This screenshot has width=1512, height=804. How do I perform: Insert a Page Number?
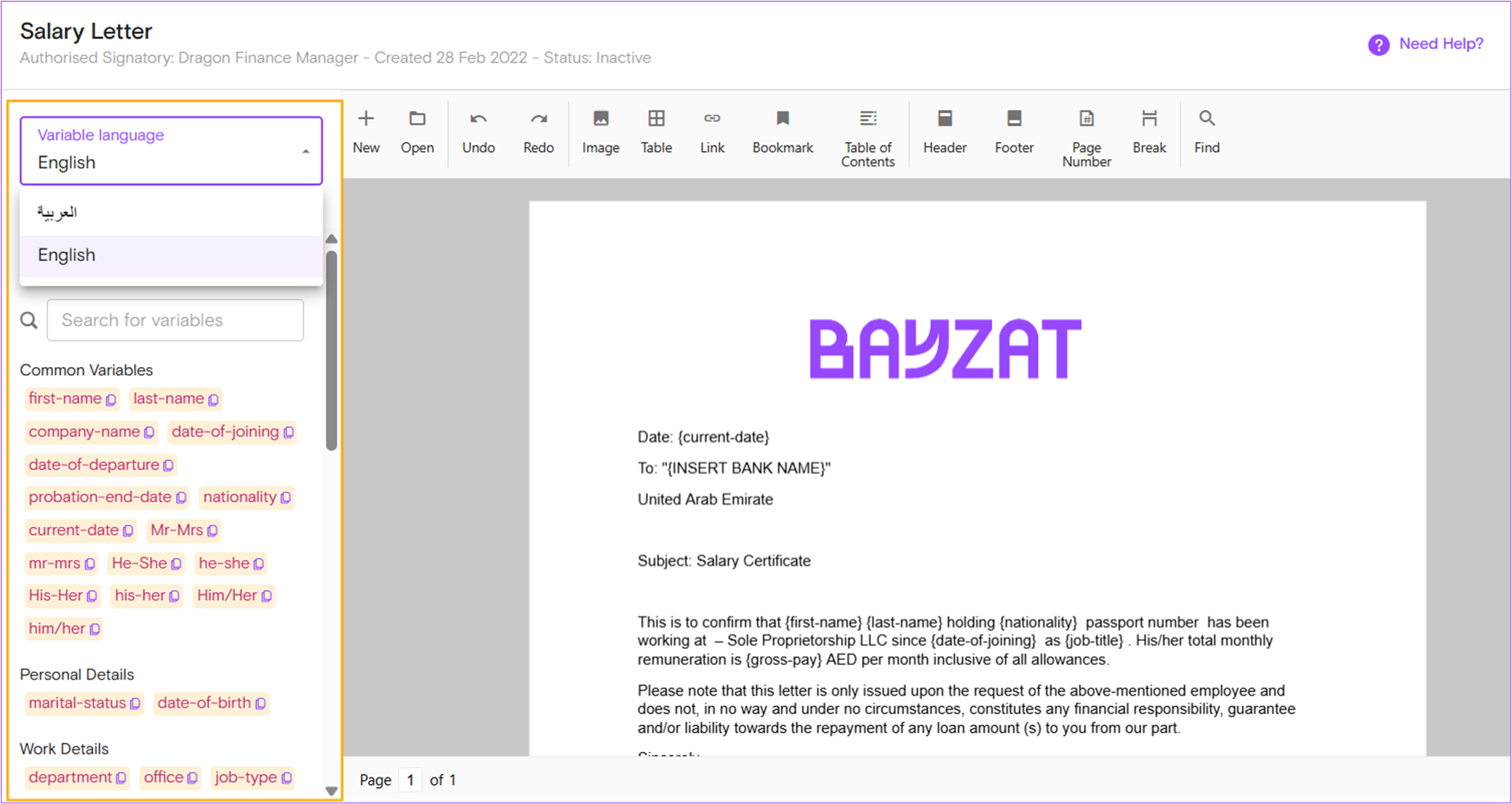tap(1086, 138)
